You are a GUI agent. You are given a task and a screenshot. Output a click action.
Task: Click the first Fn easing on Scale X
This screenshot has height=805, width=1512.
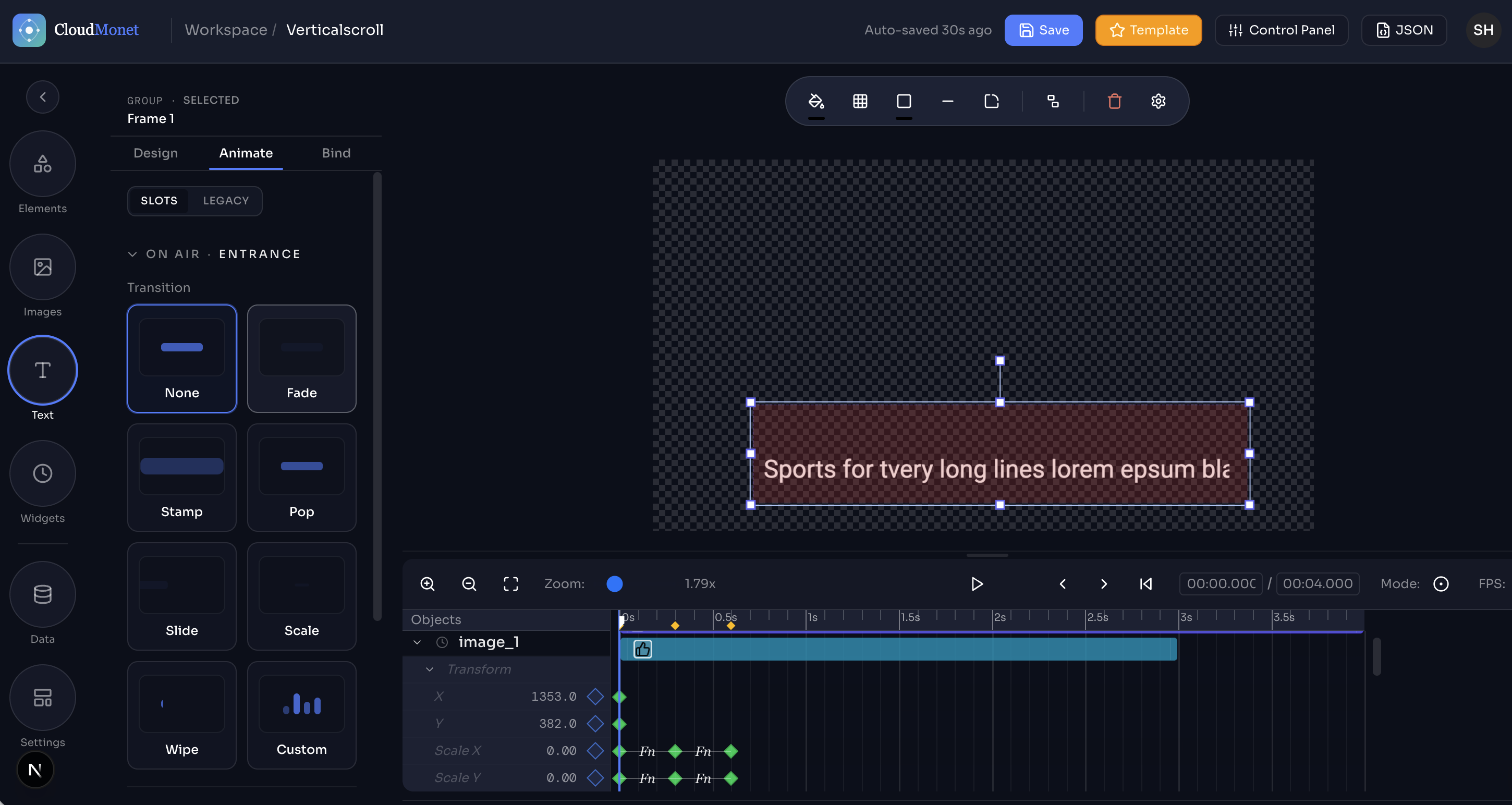pos(647,751)
